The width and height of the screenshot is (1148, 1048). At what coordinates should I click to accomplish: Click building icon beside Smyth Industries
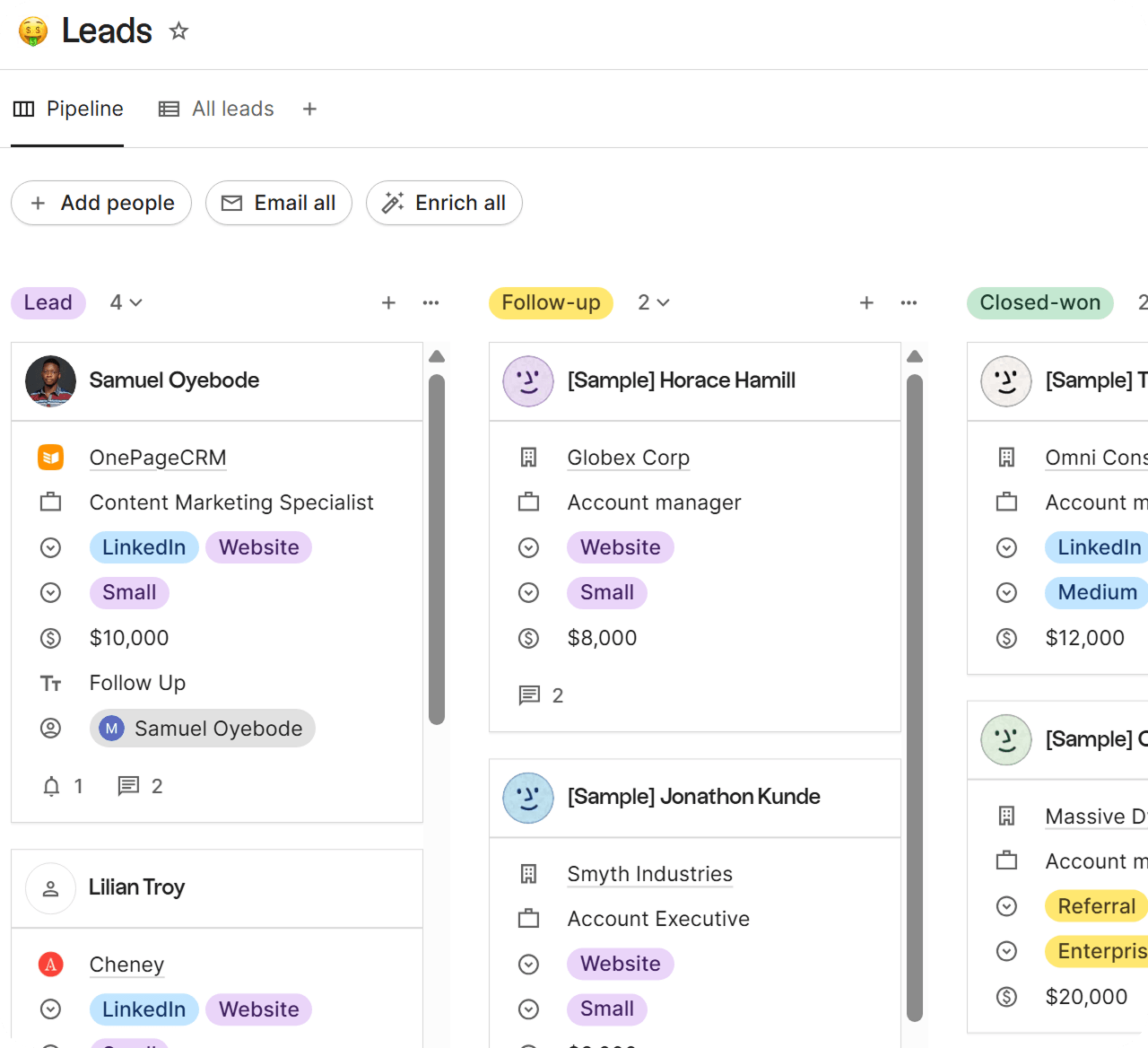(529, 874)
